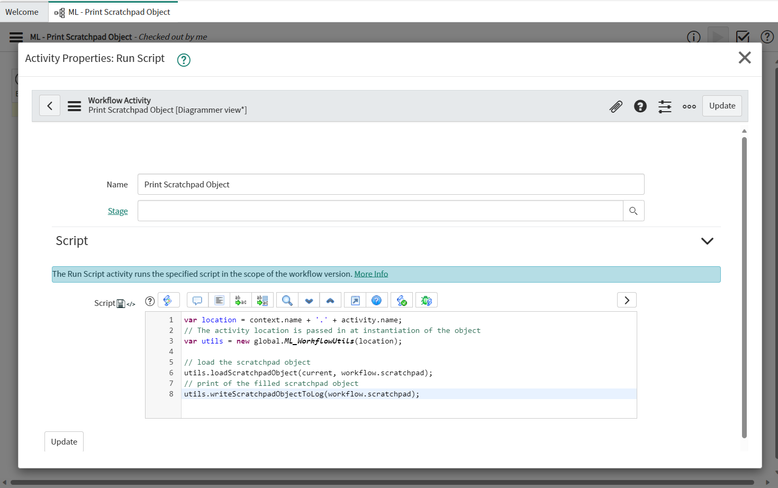Open script editor blue help icon
Image resolution: width=778 pixels, height=488 pixels.
pos(377,301)
